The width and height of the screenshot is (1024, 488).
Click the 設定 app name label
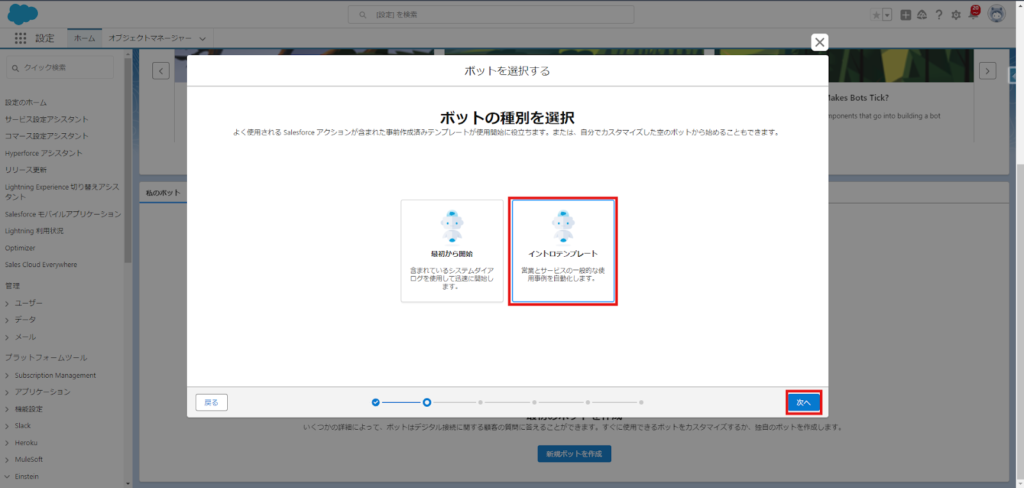(44, 39)
